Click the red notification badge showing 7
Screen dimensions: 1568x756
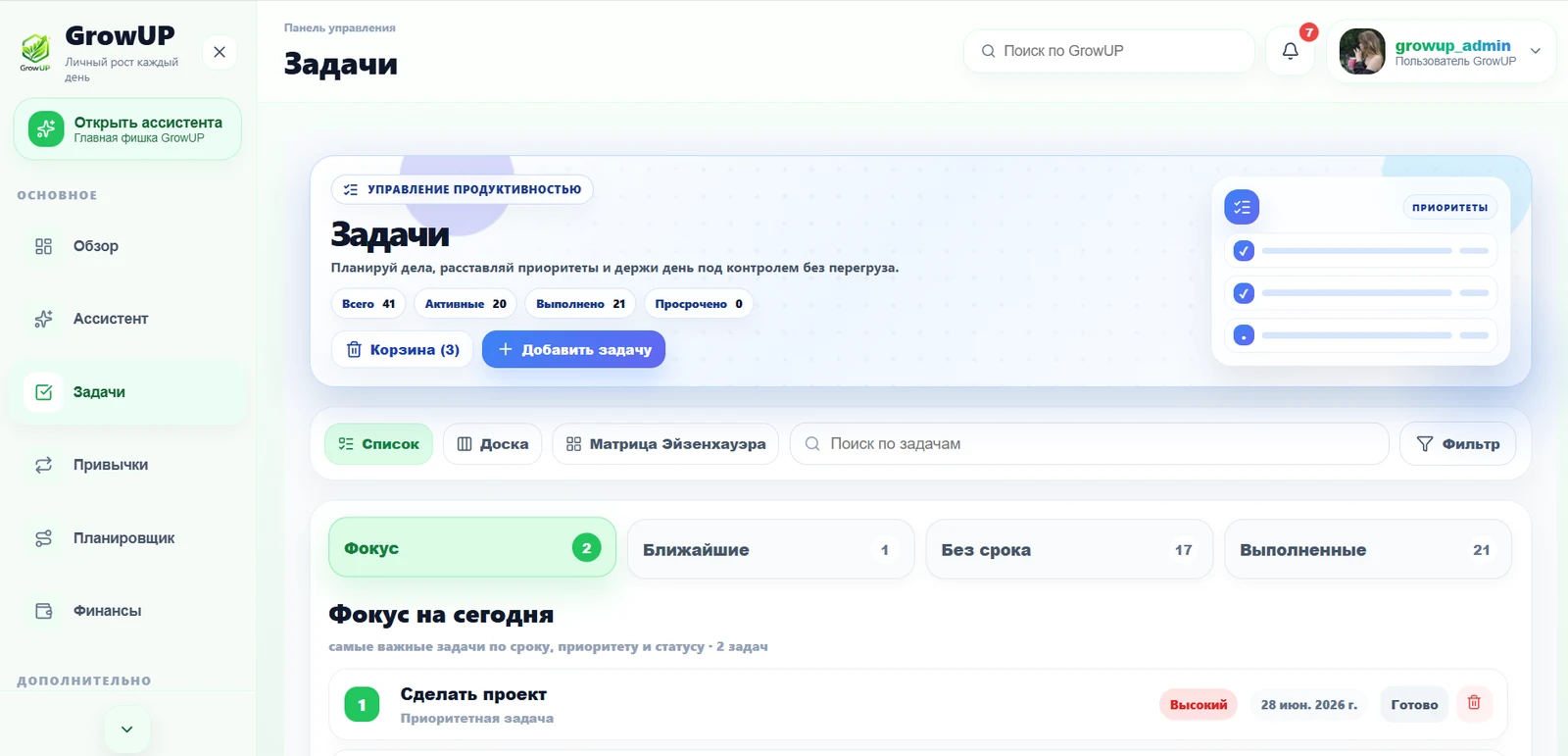click(x=1308, y=32)
